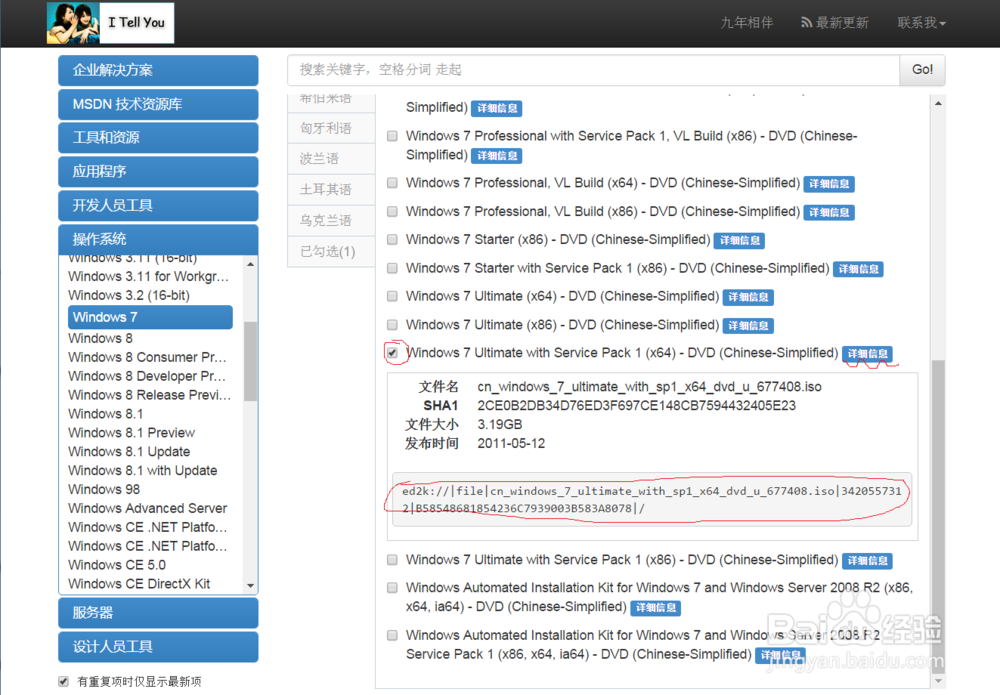Expand the 服务器 category
The image size is (1000, 695).
click(158, 613)
